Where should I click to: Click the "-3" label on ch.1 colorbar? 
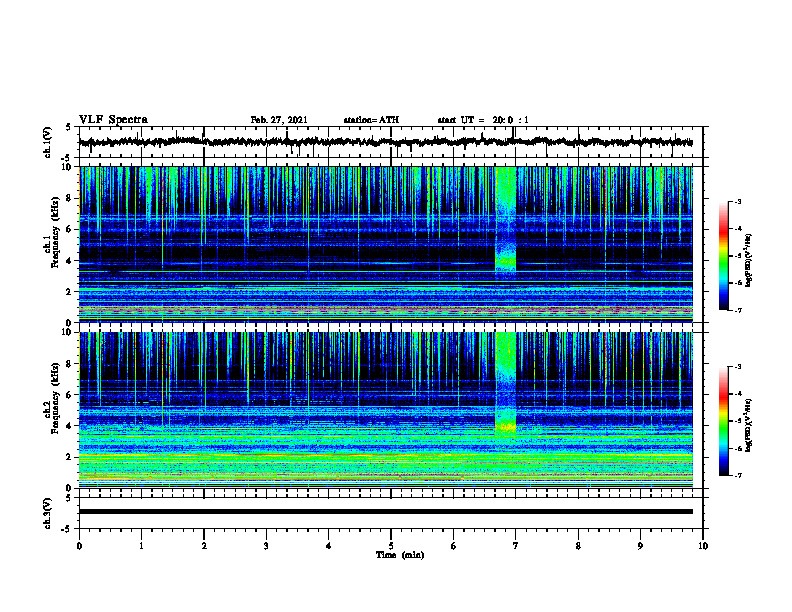click(x=737, y=201)
